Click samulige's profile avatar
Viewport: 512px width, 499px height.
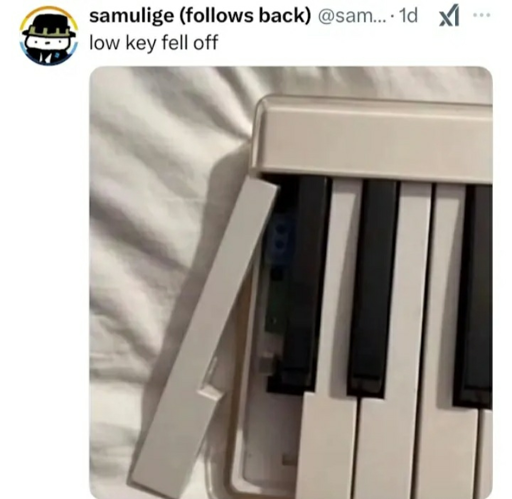[x=49, y=36]
